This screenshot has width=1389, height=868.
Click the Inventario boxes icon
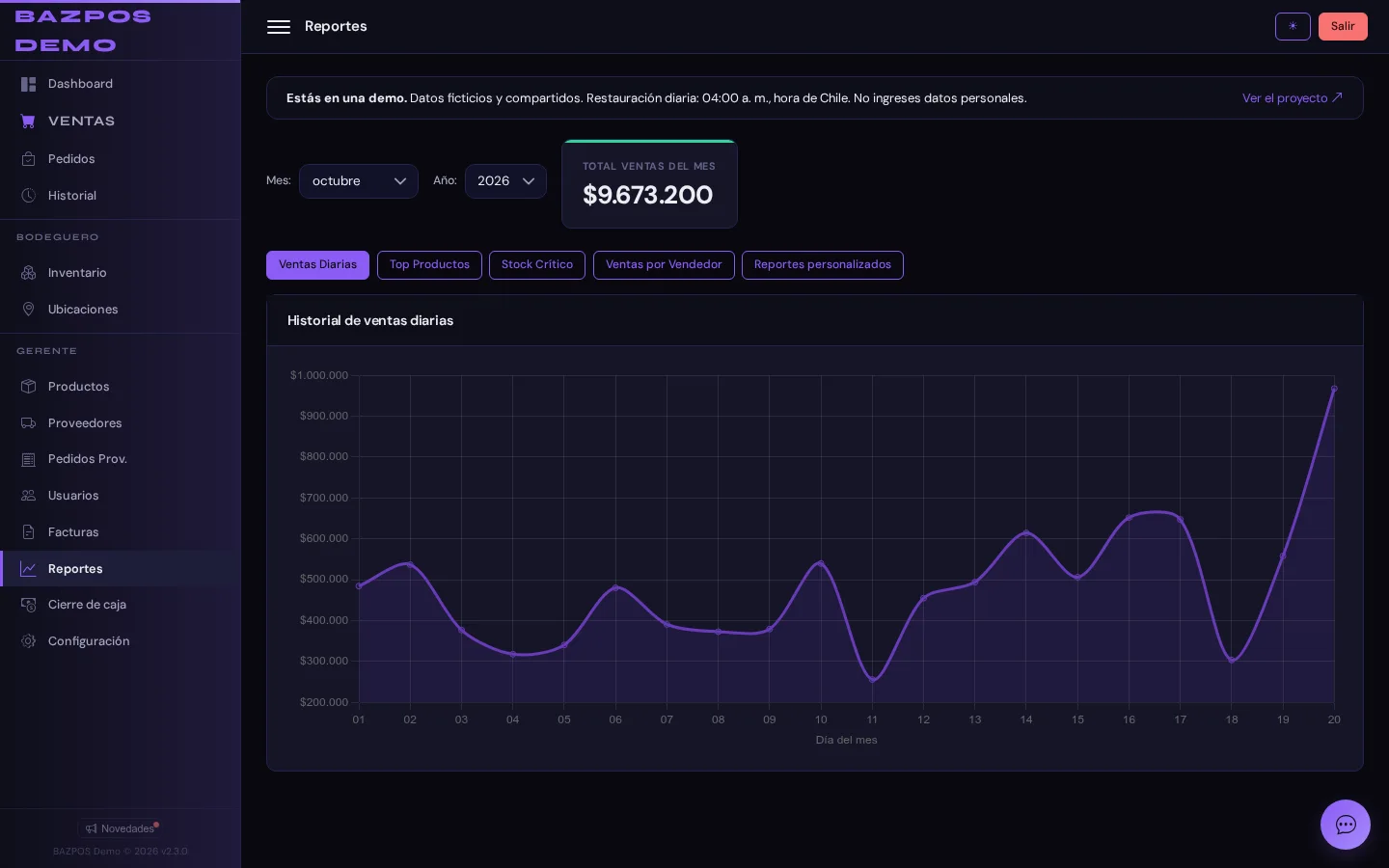coord(29,273)
